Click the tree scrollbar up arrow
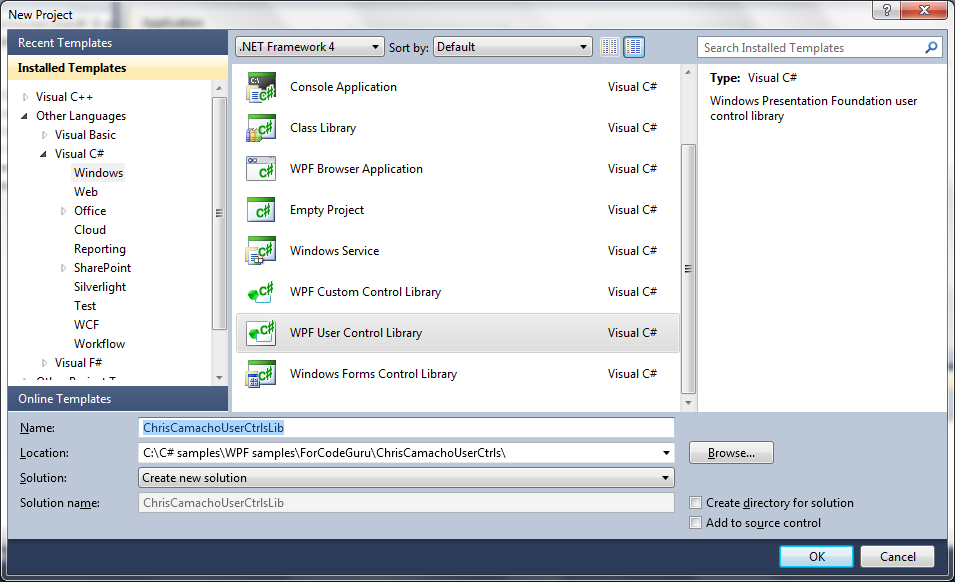 click(x=219, y=89)
